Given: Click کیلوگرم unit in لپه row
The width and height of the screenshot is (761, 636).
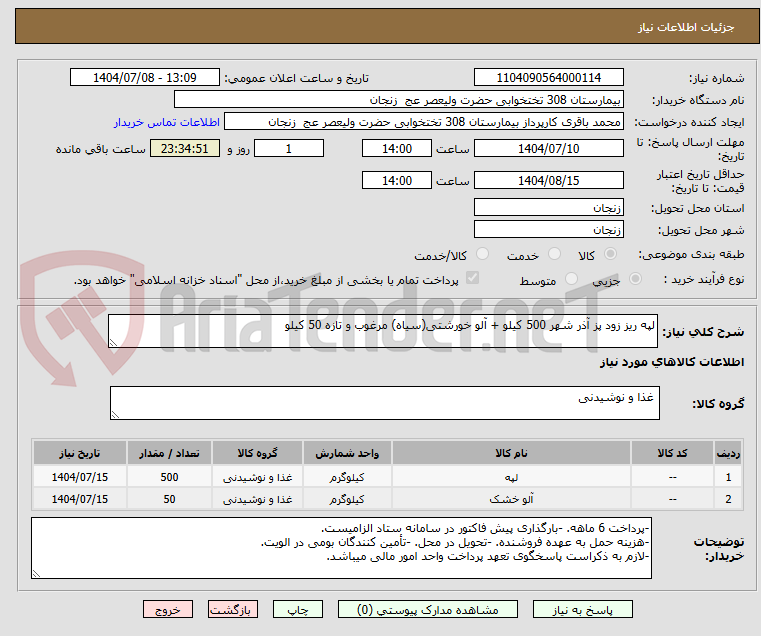Looking at the screenshot, I should [347, 477].
